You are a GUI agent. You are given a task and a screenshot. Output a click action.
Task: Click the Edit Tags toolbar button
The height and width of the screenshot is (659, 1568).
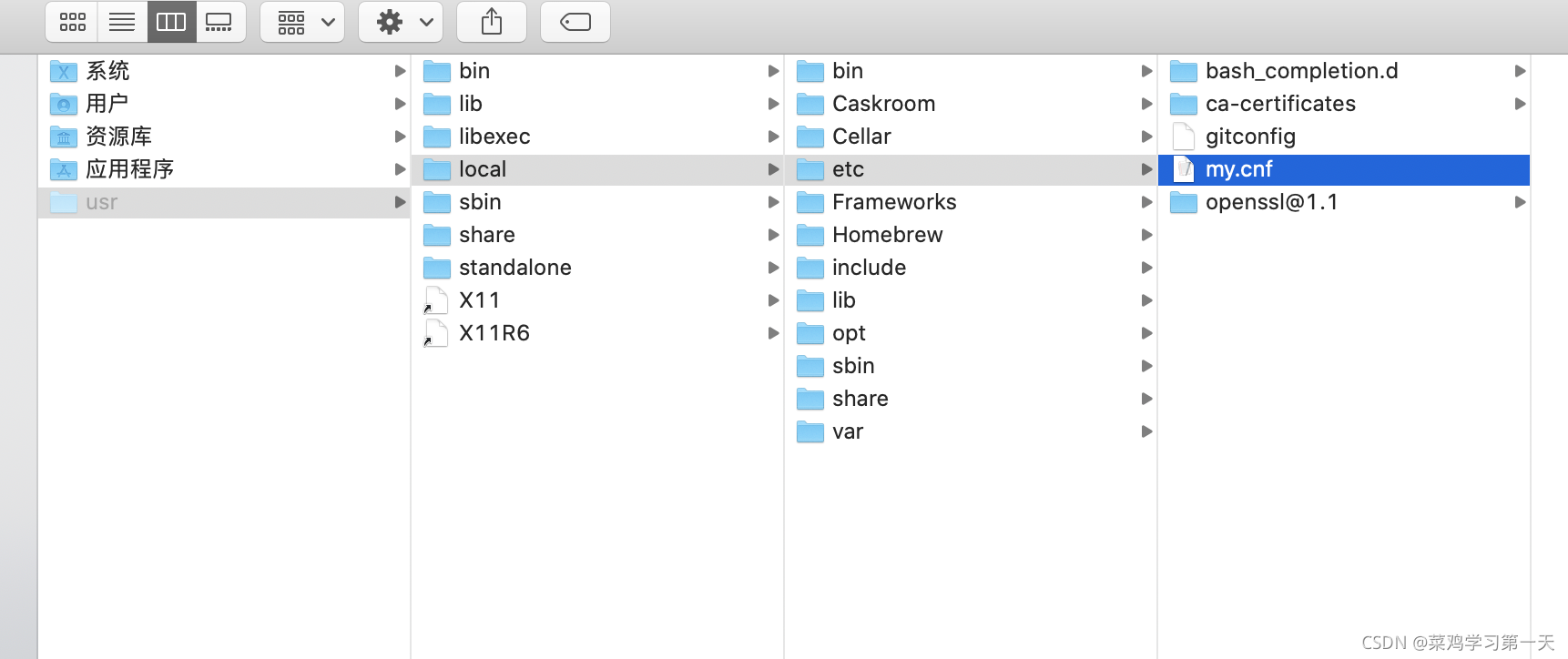pos(575,22)
